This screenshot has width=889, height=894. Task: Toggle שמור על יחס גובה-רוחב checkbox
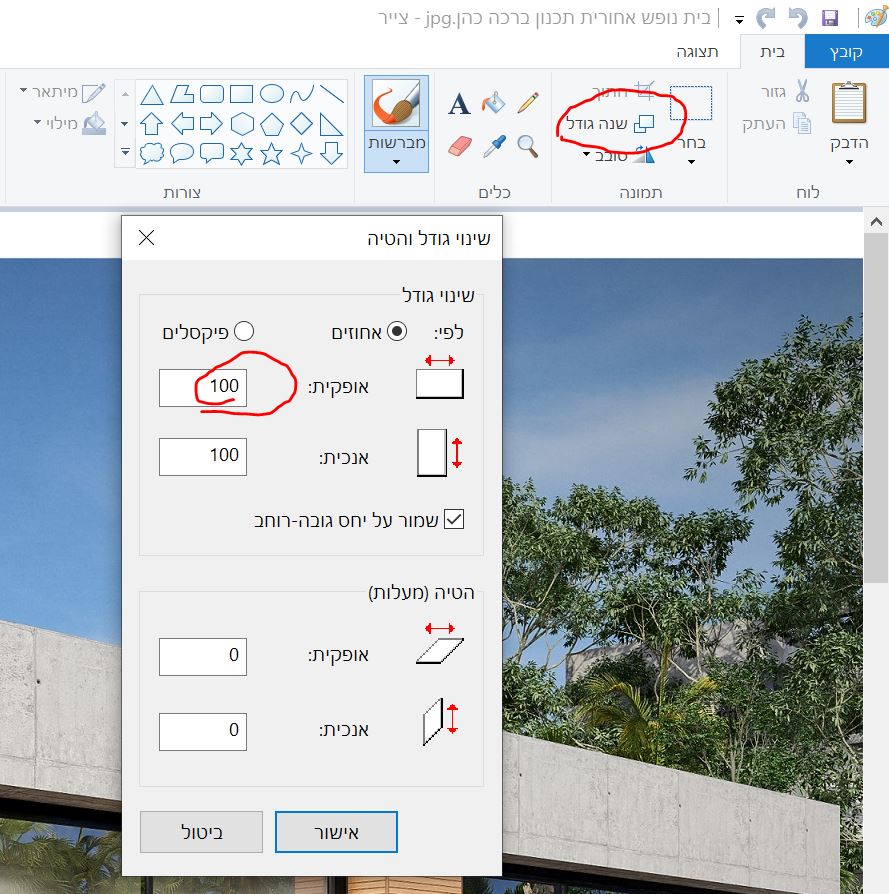pos(454,519)
